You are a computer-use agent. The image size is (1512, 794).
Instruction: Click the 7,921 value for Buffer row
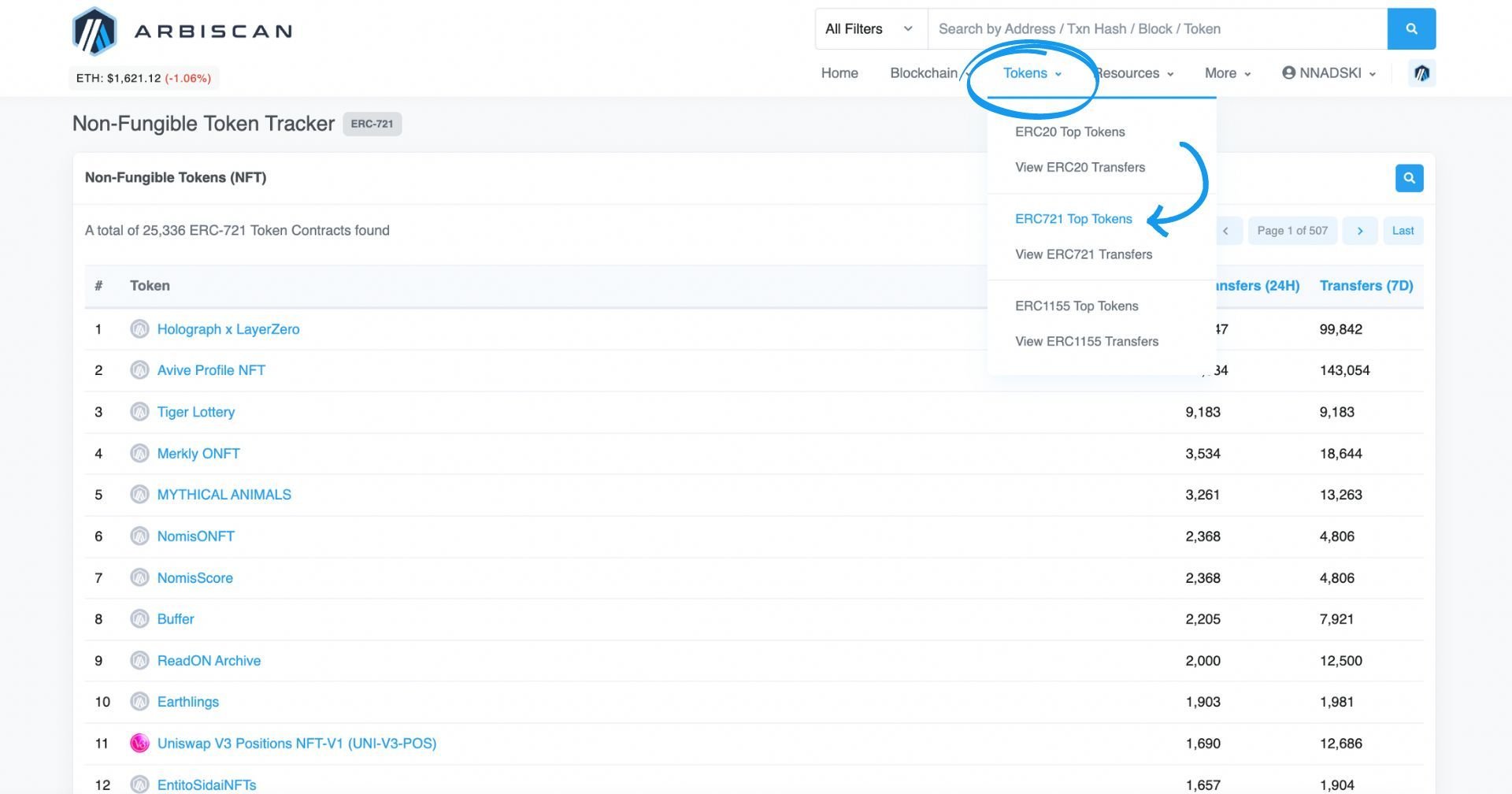(x=1337, y=619)
